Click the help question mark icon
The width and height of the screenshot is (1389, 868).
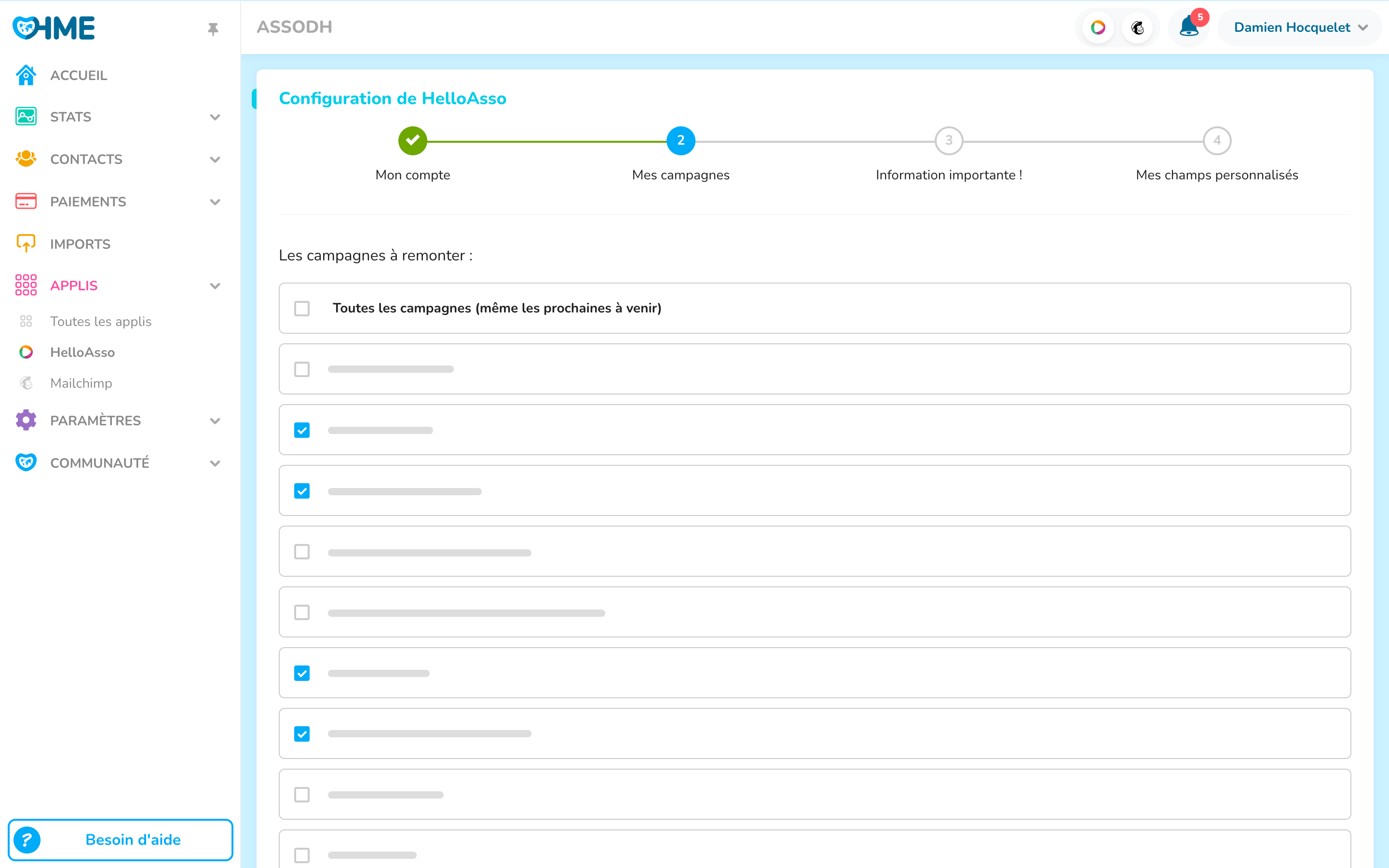point(27,840)
